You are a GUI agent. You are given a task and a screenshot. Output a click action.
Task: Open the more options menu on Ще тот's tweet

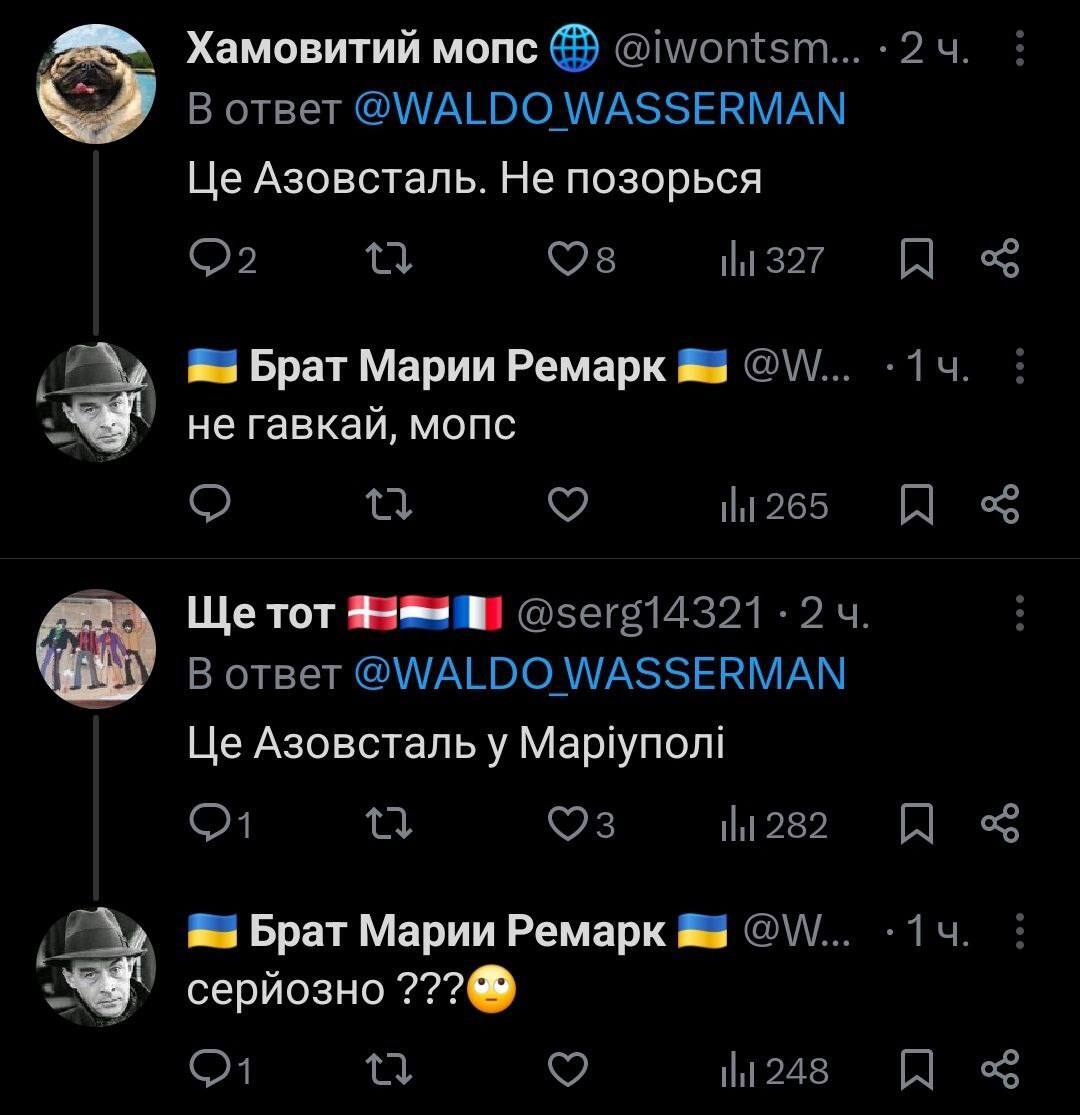click(1020, 613)
